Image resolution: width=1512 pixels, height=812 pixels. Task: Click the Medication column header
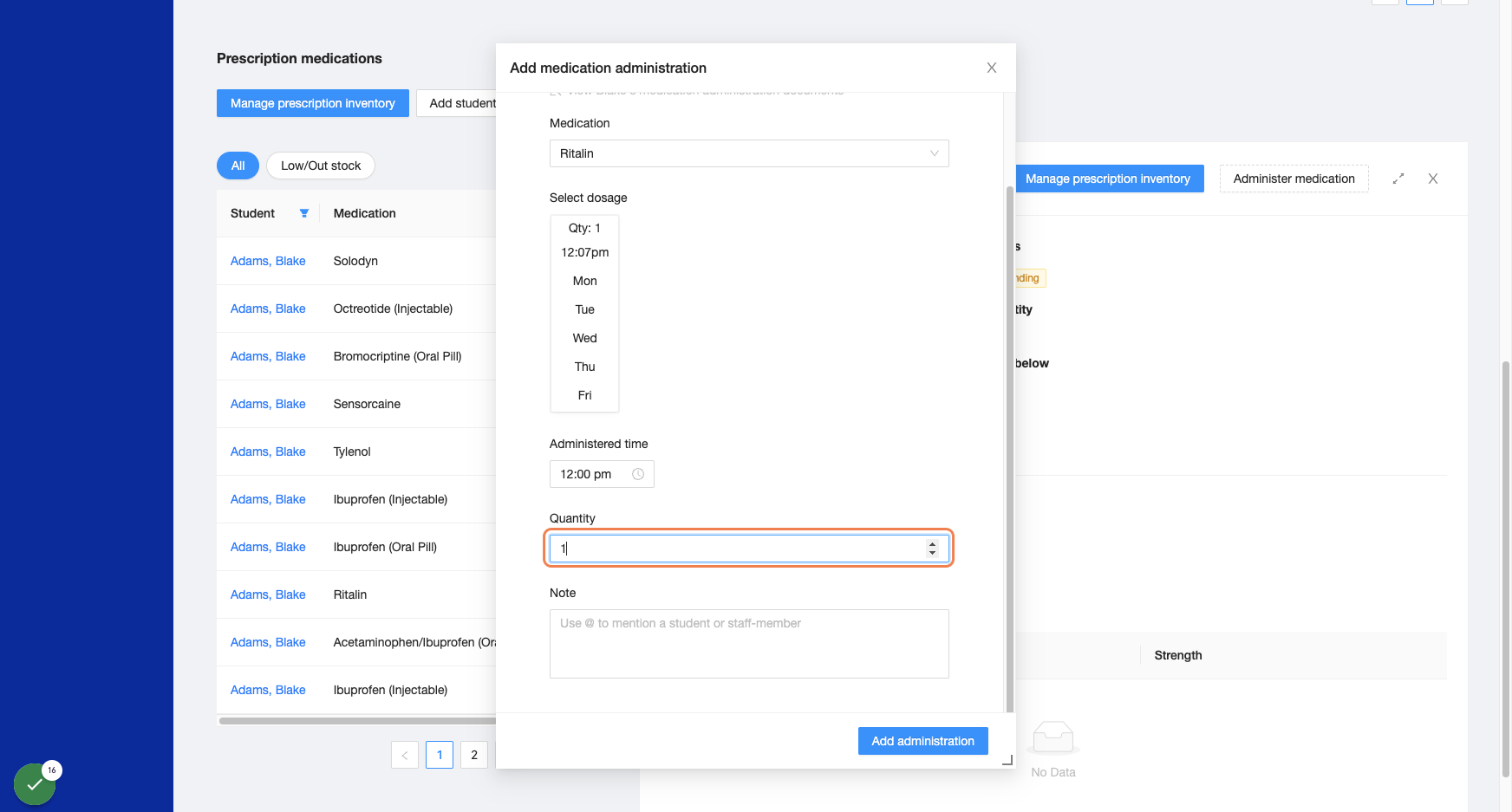coord(365,213)
